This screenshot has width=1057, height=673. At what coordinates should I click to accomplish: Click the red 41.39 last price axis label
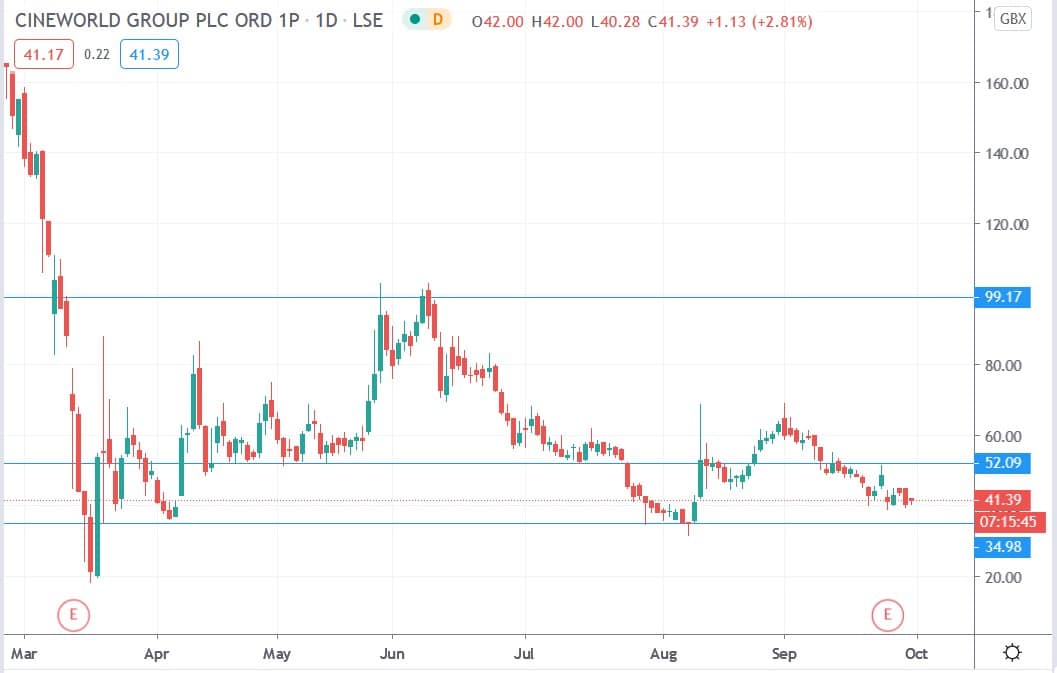1002,500
